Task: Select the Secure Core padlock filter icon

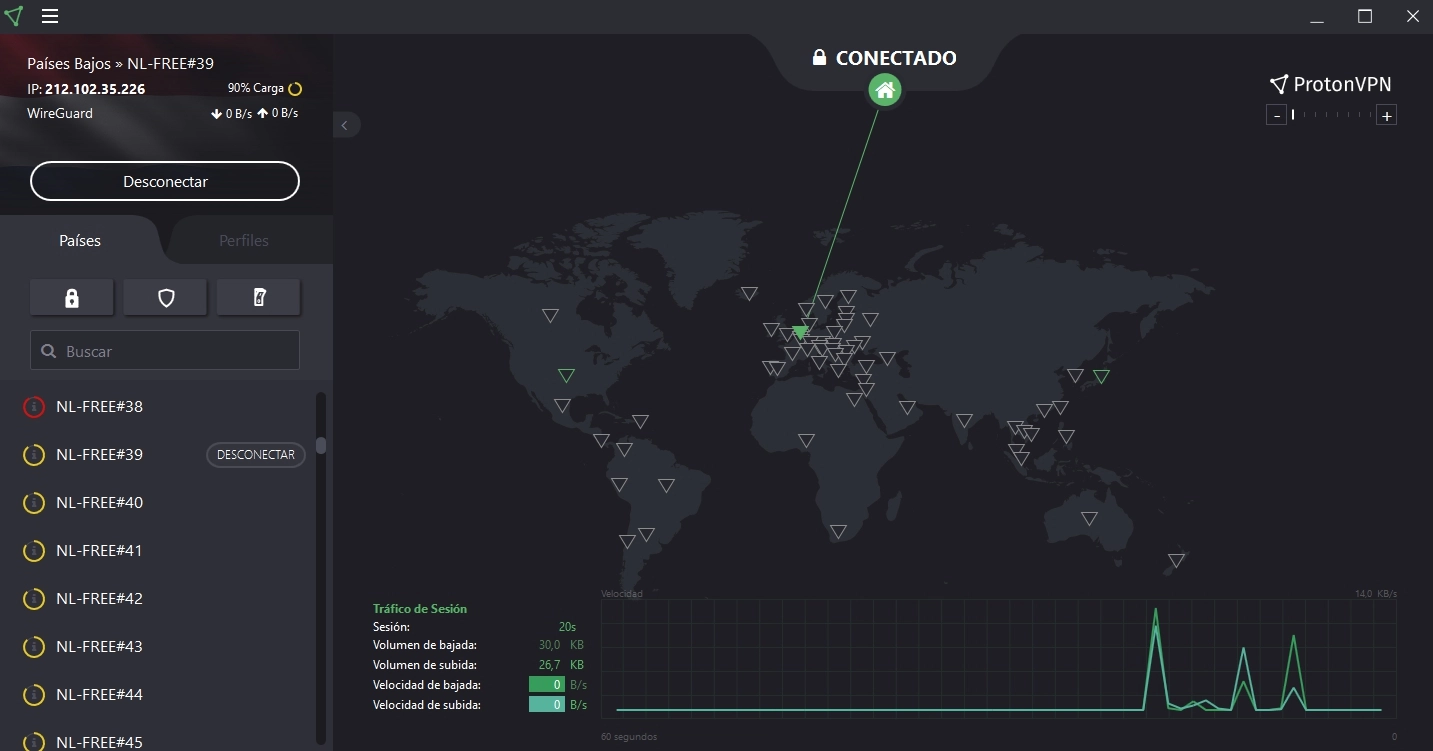Action: tap(71, 297)
